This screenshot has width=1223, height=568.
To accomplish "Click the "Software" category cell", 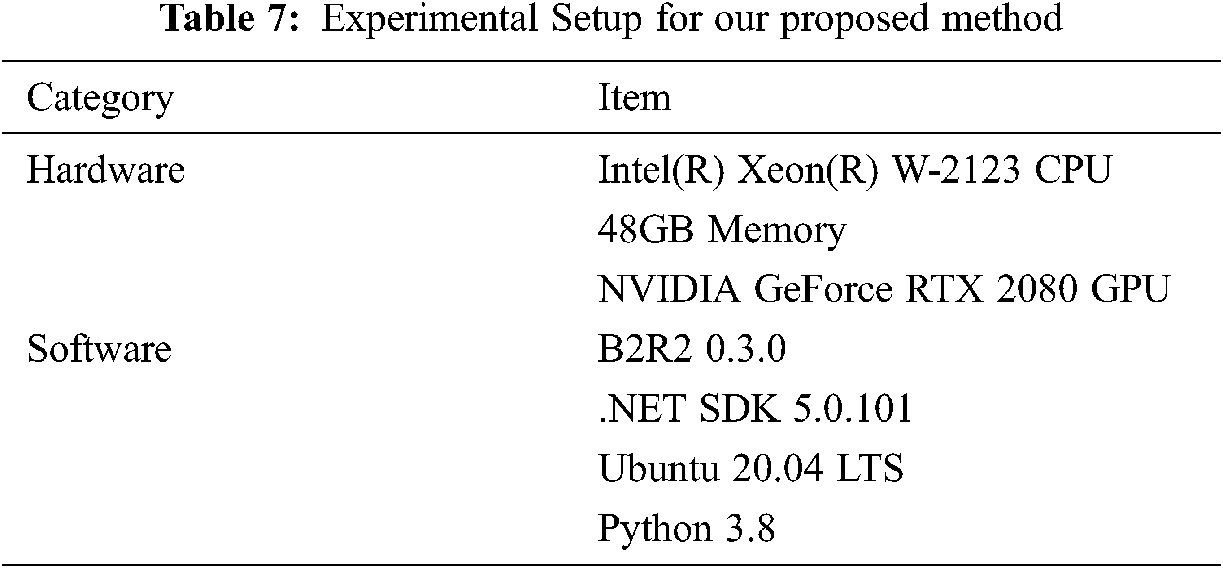I will (99, 350).
